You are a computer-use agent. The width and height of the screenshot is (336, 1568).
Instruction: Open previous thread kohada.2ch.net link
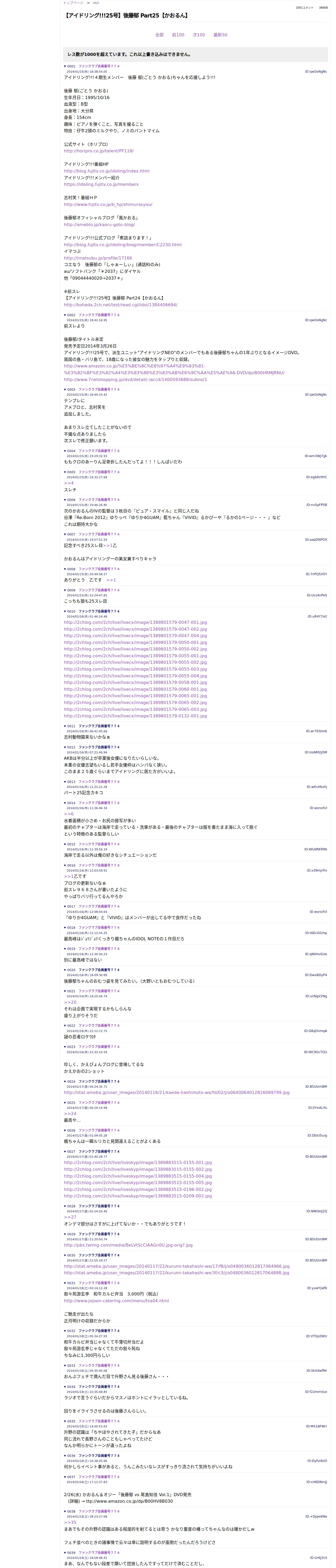(121, 305)
